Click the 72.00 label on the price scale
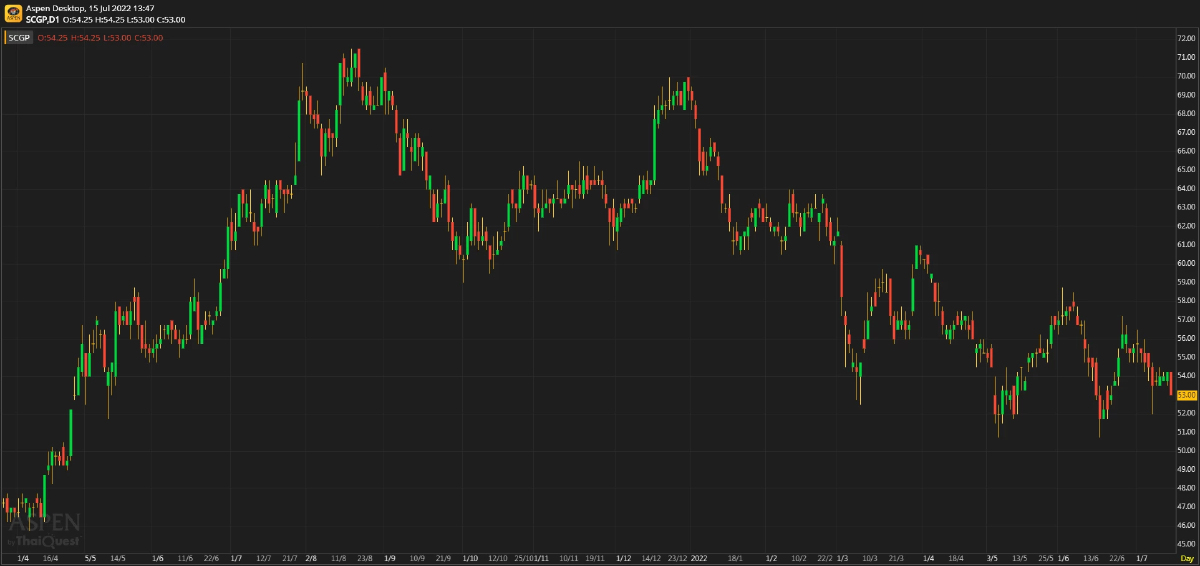Viewport: 1200px width, 566px height. [x=1186, y=38]
